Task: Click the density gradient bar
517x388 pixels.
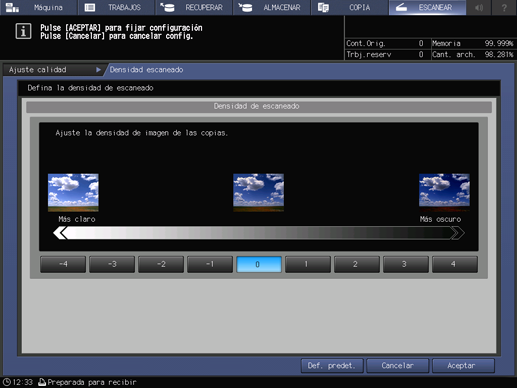Action: [259, 233]
